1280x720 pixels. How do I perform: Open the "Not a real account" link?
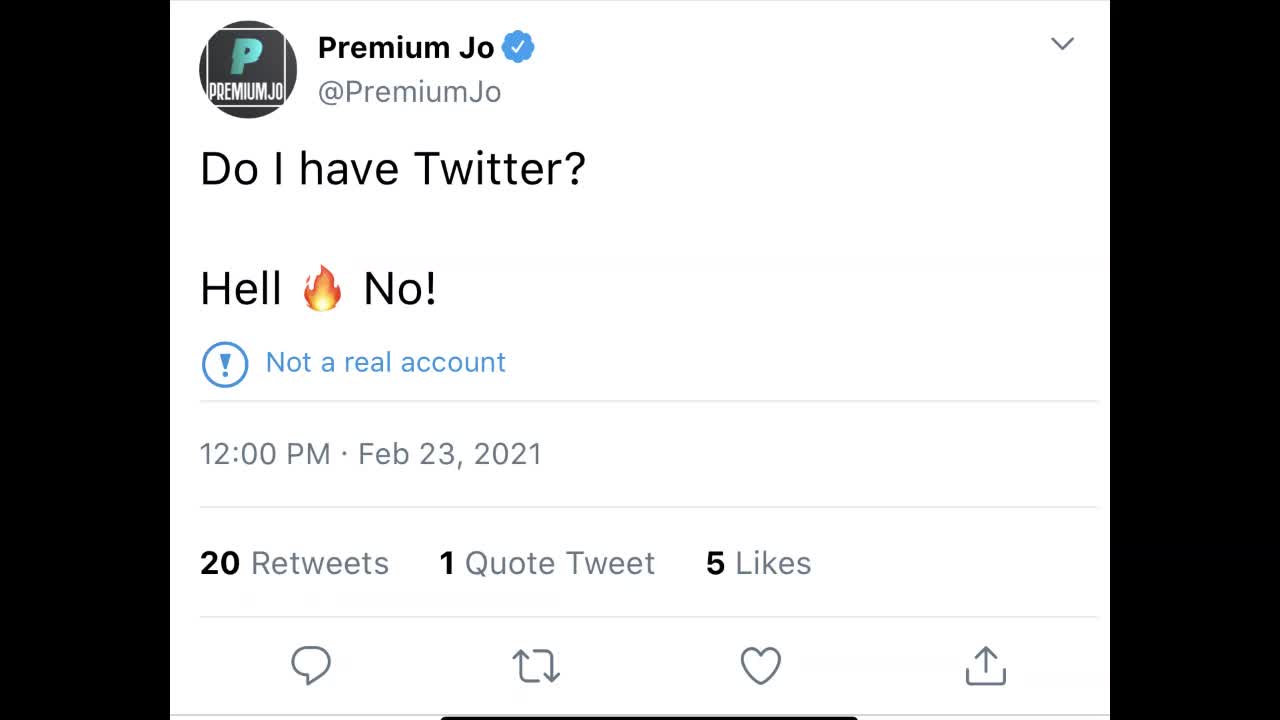coord(386,362)
